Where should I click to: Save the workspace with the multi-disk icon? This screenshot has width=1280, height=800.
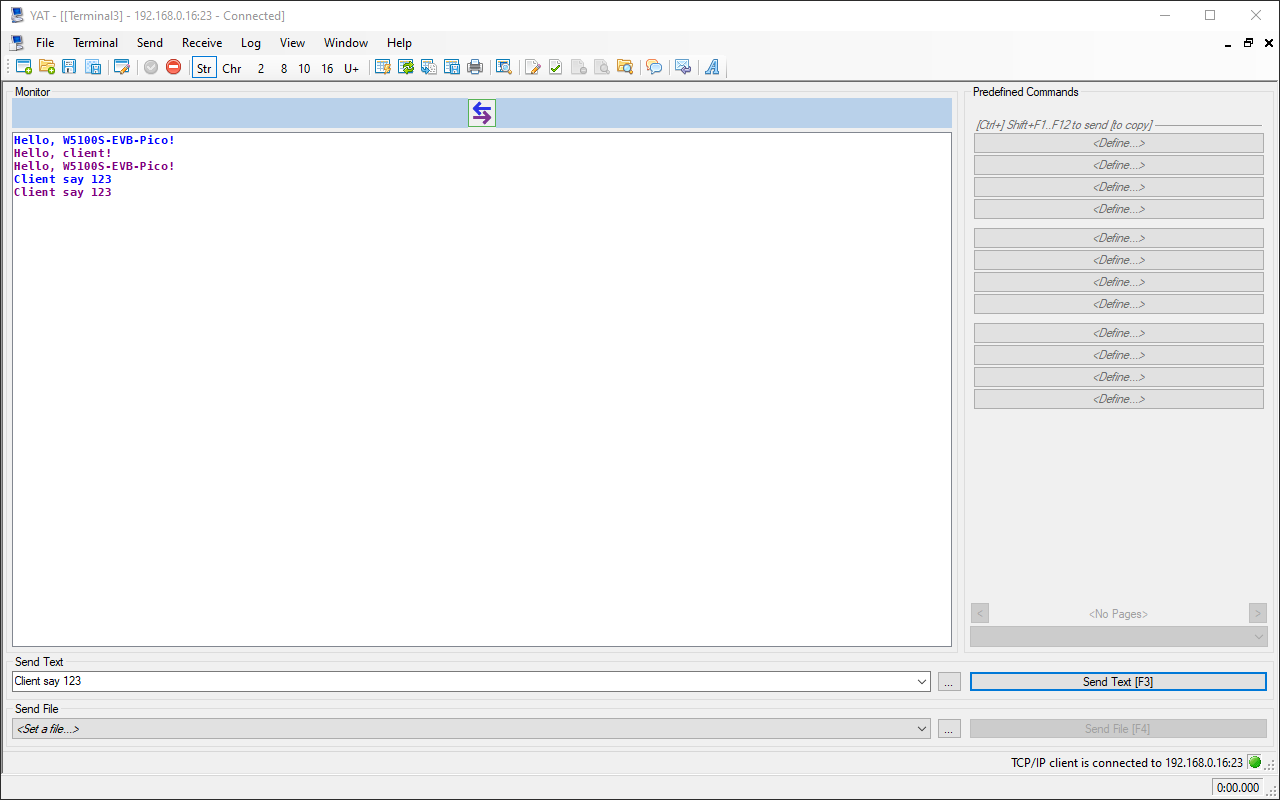pyautogui.click(x=93, y=68)
